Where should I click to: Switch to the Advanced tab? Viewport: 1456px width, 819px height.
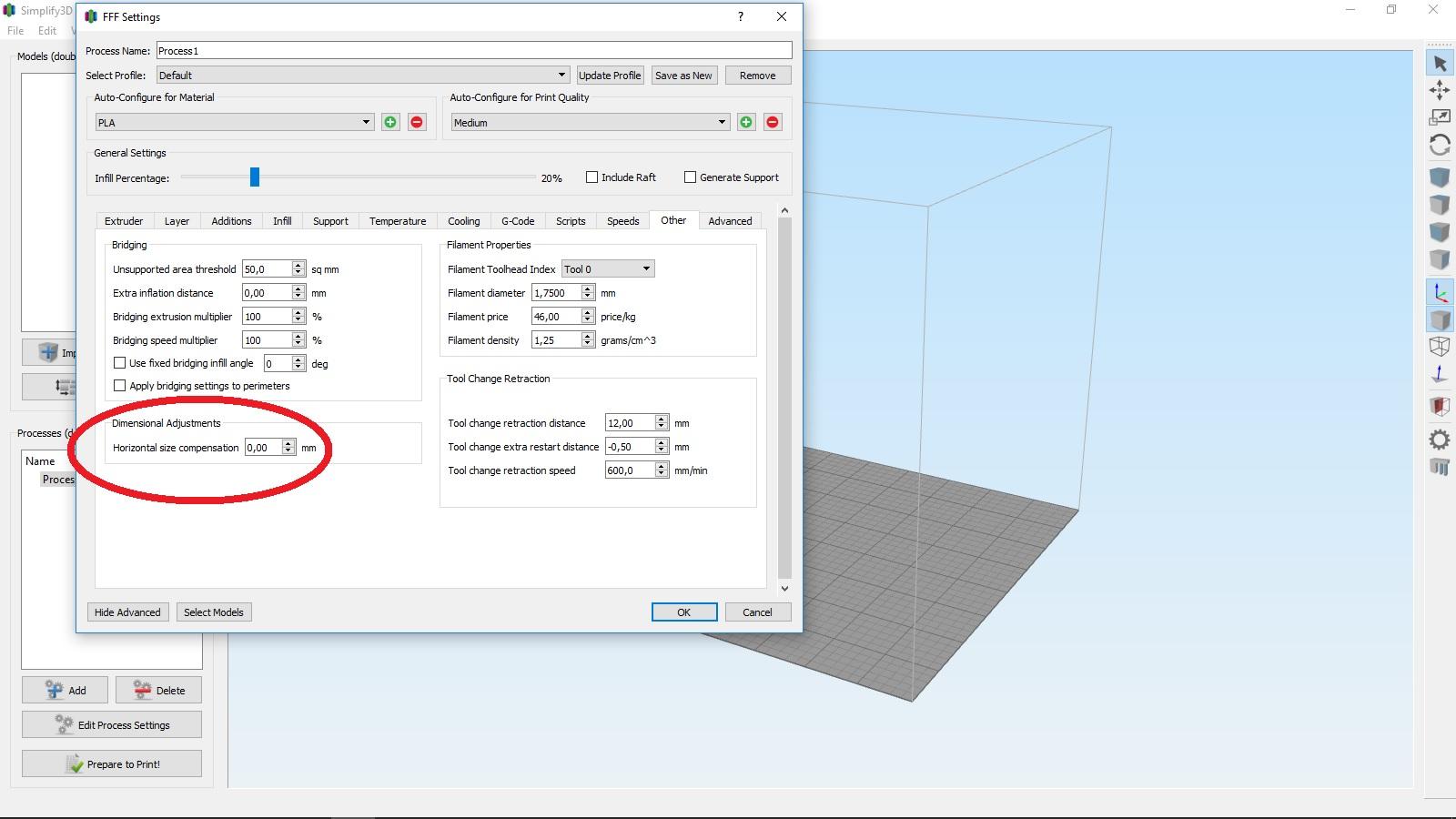pyautogui.click(x=730, y=221)
